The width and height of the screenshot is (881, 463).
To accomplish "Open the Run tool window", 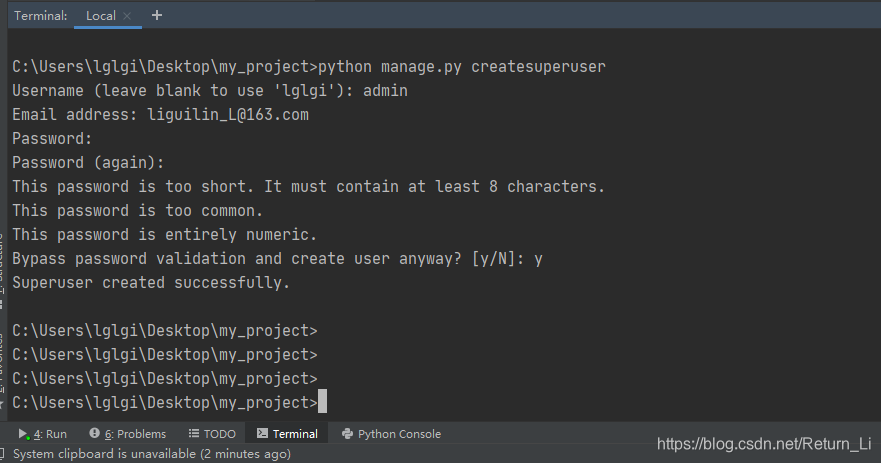I will 43,434.
